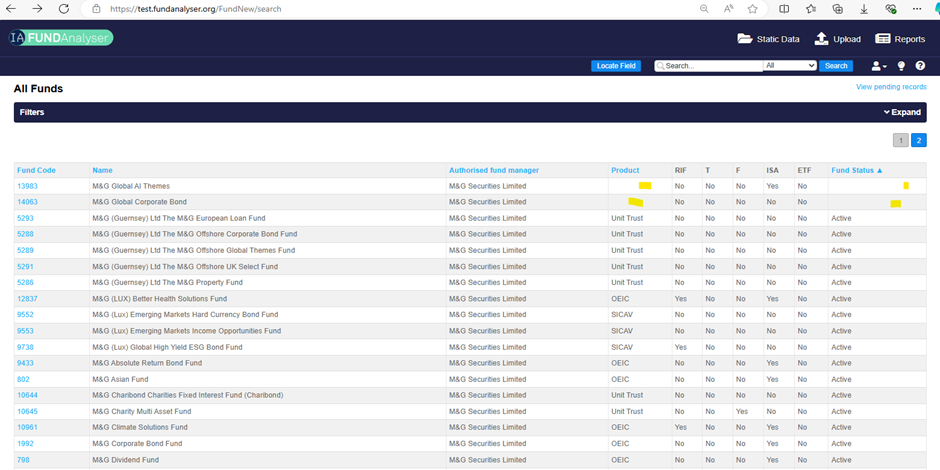Click the lightbulb tips icon

900,66
